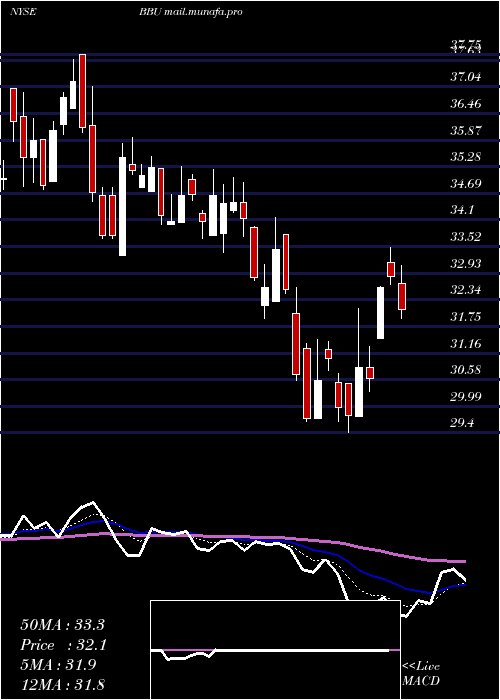Select the 36.46 price axis label
The height and width of the screenshot is (700, 500).
[x=466, y=104]
